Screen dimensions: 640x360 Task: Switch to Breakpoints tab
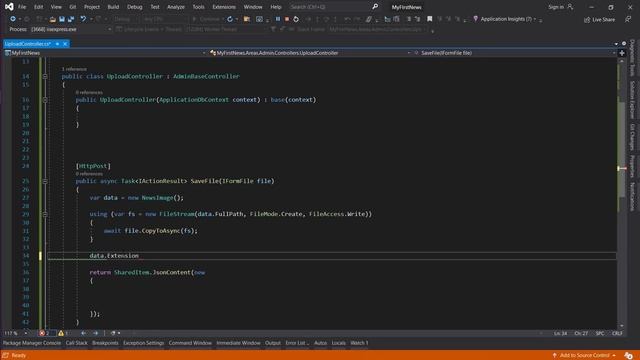point(105,343)
